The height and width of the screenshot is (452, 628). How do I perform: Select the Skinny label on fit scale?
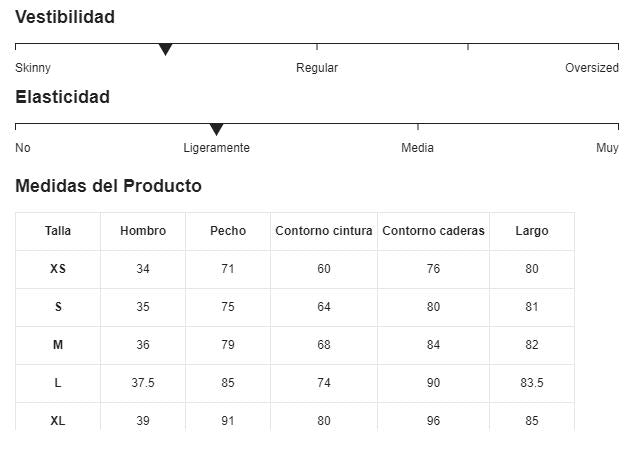coord(33,68)
